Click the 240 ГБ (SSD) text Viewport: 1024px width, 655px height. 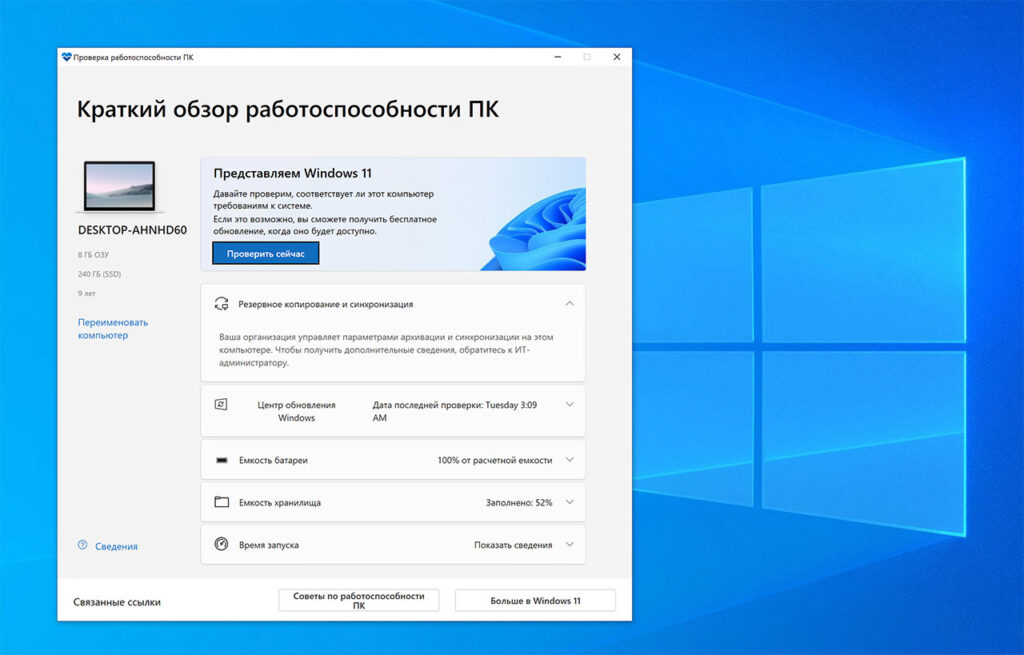[x=99, y=274]
